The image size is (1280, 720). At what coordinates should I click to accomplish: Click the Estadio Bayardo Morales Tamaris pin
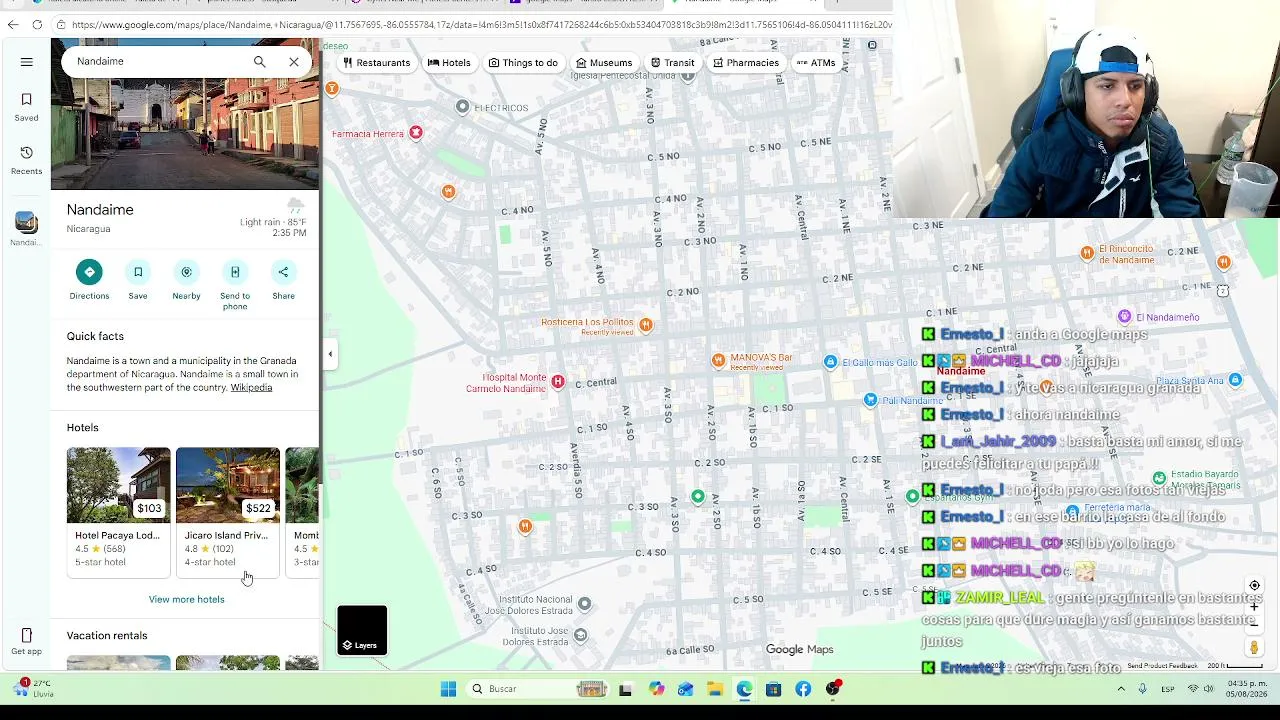point(1159,478)
